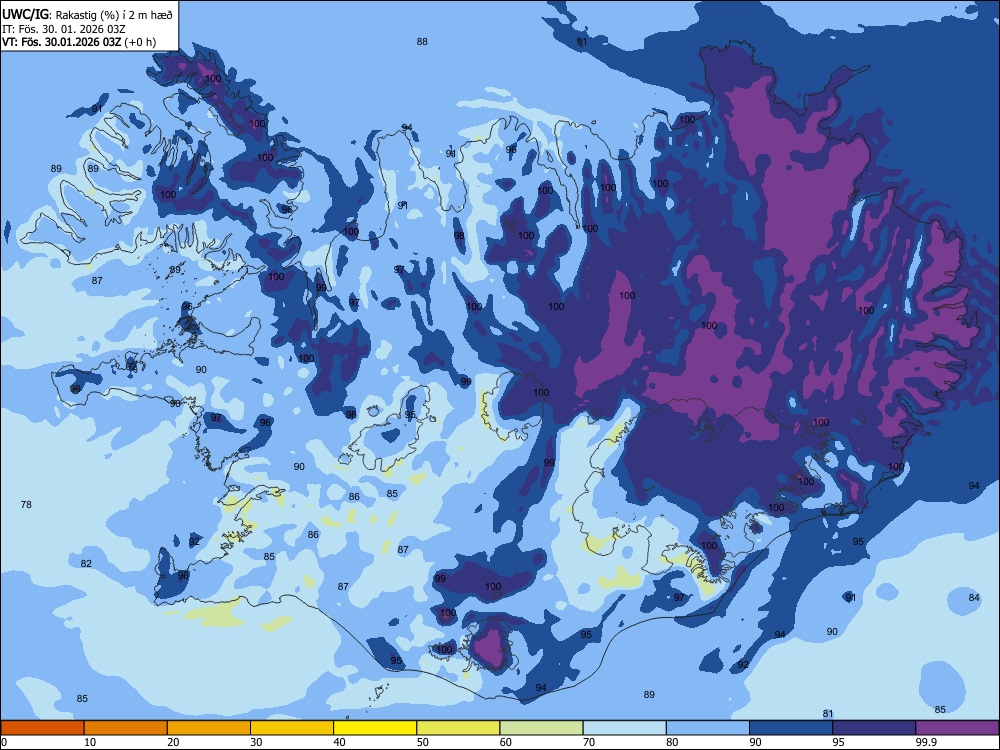Select the dark indigo 95–99.9 legend swatch
This screenshot has width=1000, height=750.
point(874,728)
